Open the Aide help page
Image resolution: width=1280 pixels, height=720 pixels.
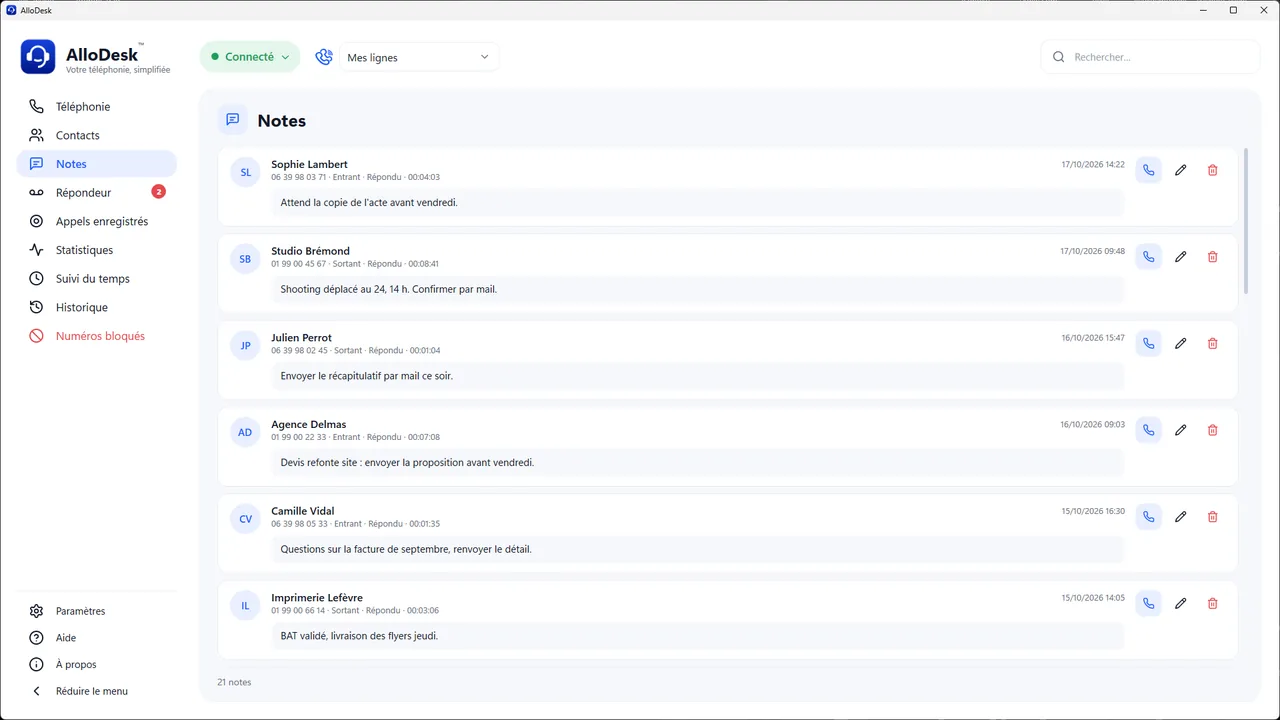pyautogui.click(x=97, y=638)
